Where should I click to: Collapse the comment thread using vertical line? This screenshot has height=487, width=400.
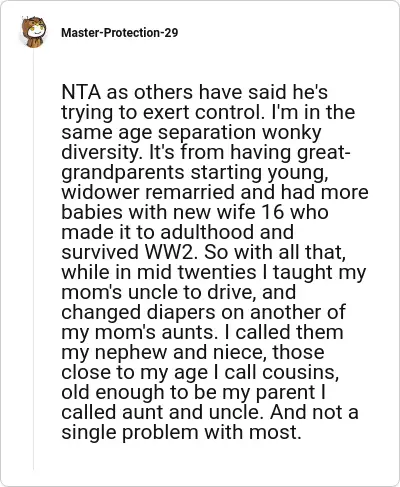[x=33, y=260]
